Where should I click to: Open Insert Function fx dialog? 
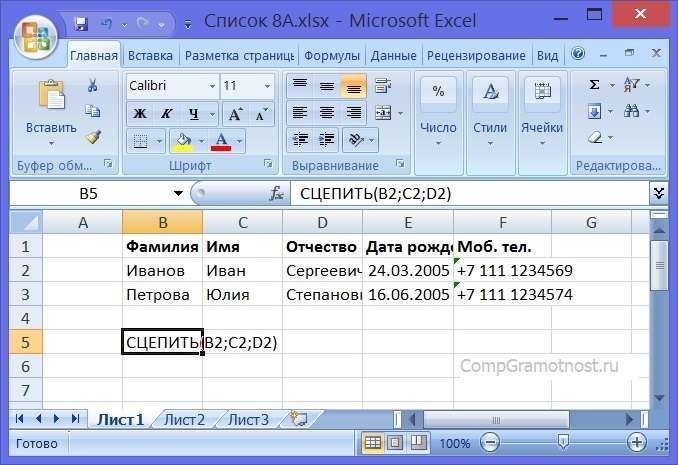point(276,193)
